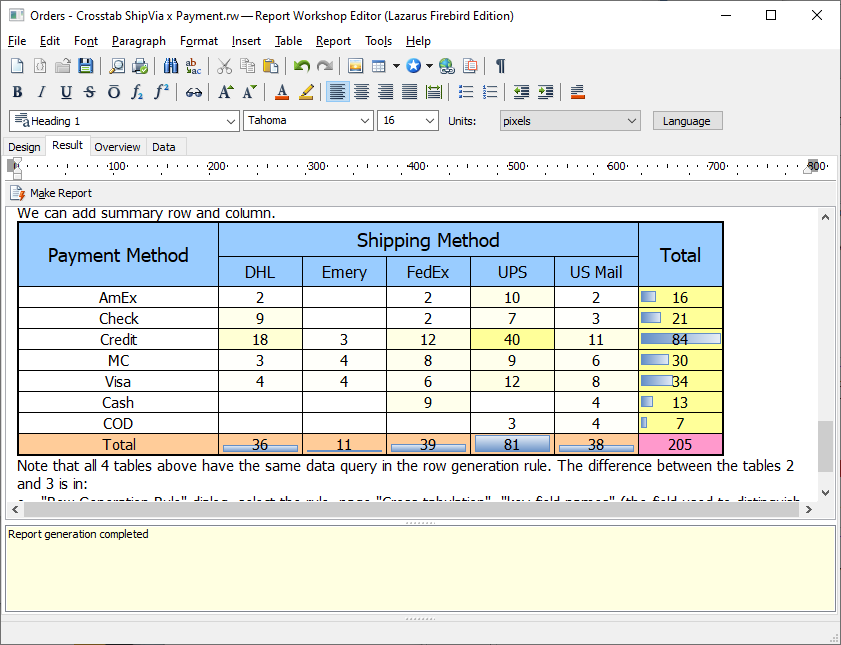Switch to the Design tab

coord(24,147)
